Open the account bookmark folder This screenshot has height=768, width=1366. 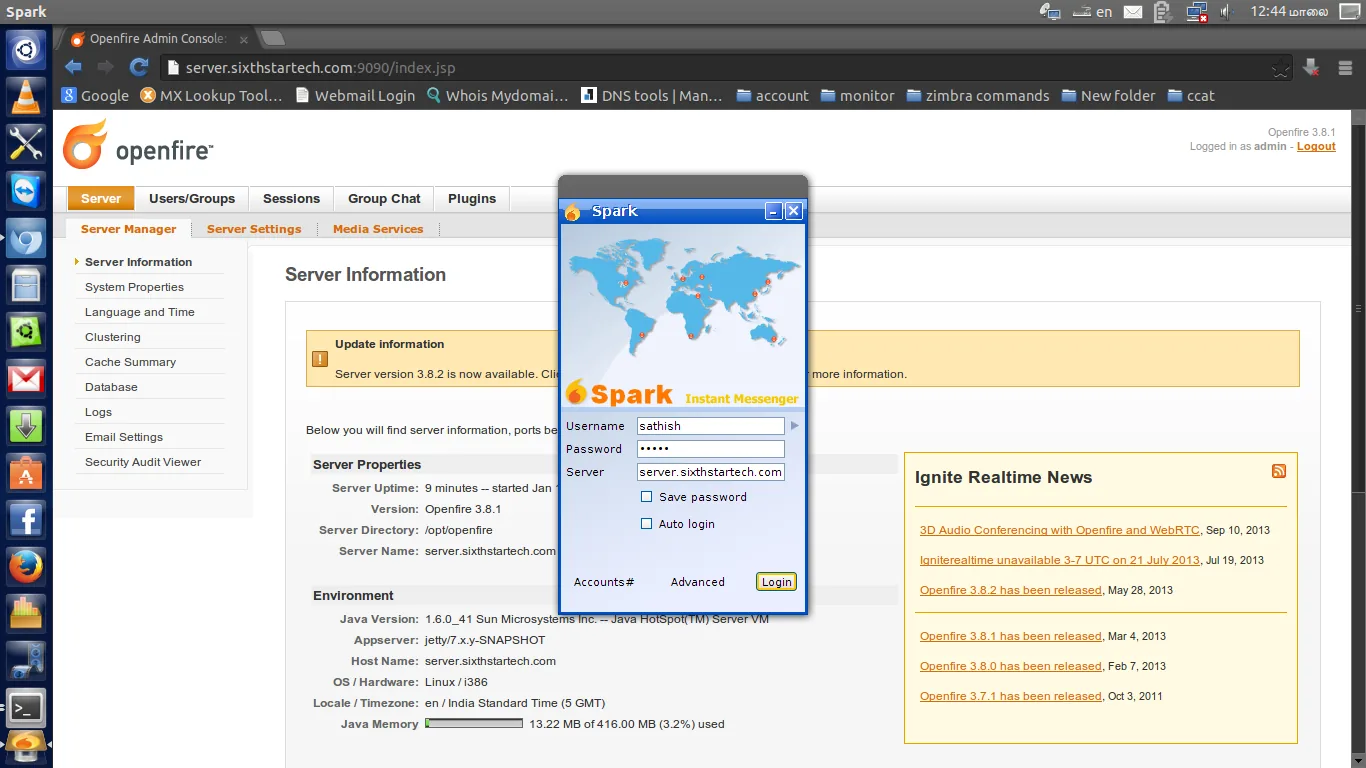(x=772, y=96)
